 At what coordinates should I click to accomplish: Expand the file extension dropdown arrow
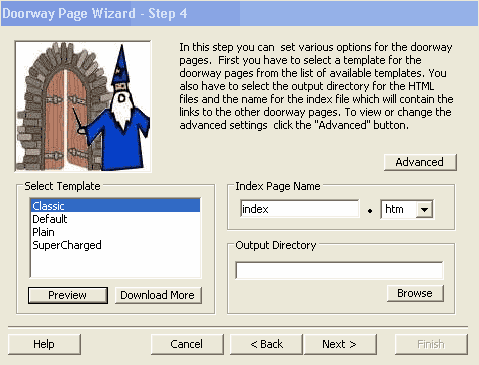pyautogui.click(x=424, y=209)
